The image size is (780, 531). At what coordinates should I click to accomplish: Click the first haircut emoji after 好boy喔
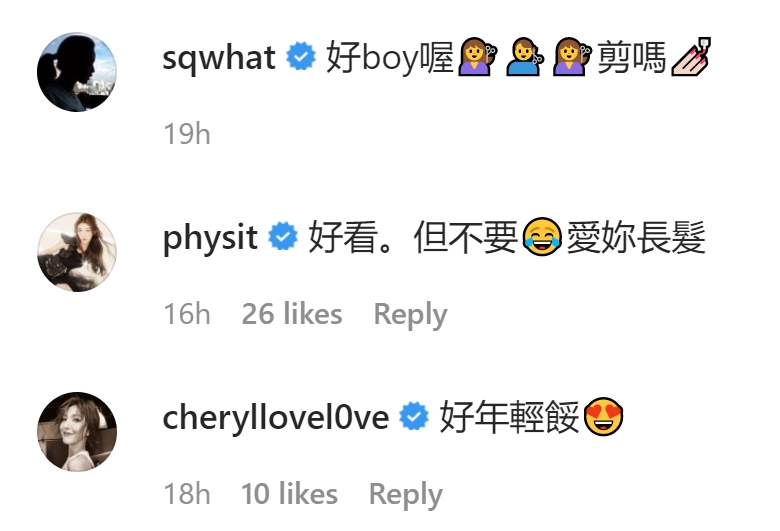[477, 57]
